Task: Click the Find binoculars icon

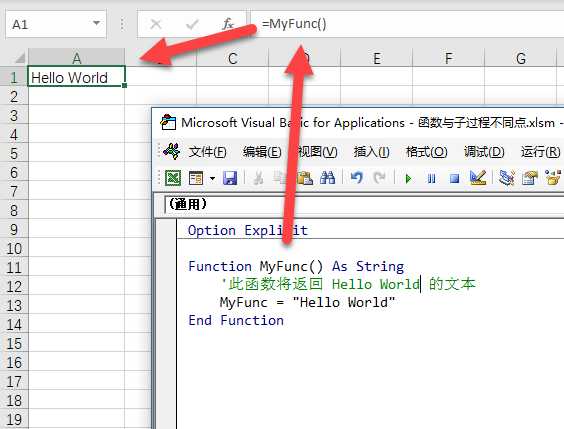Action: pos(327,178)
